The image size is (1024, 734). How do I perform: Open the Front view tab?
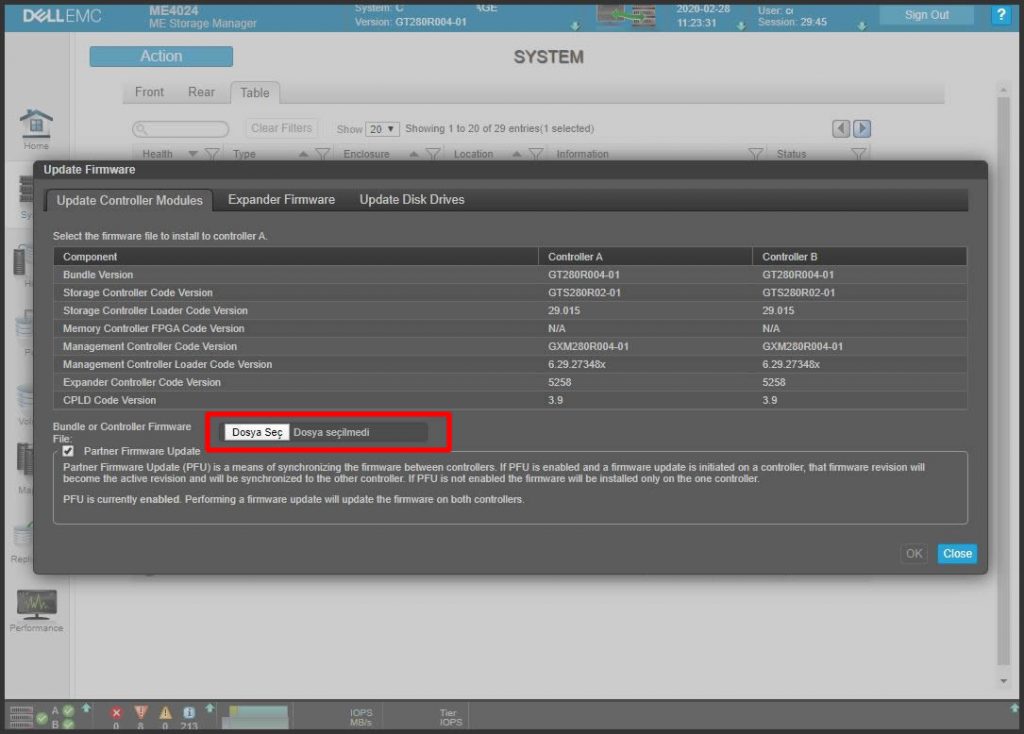point(149,92)
